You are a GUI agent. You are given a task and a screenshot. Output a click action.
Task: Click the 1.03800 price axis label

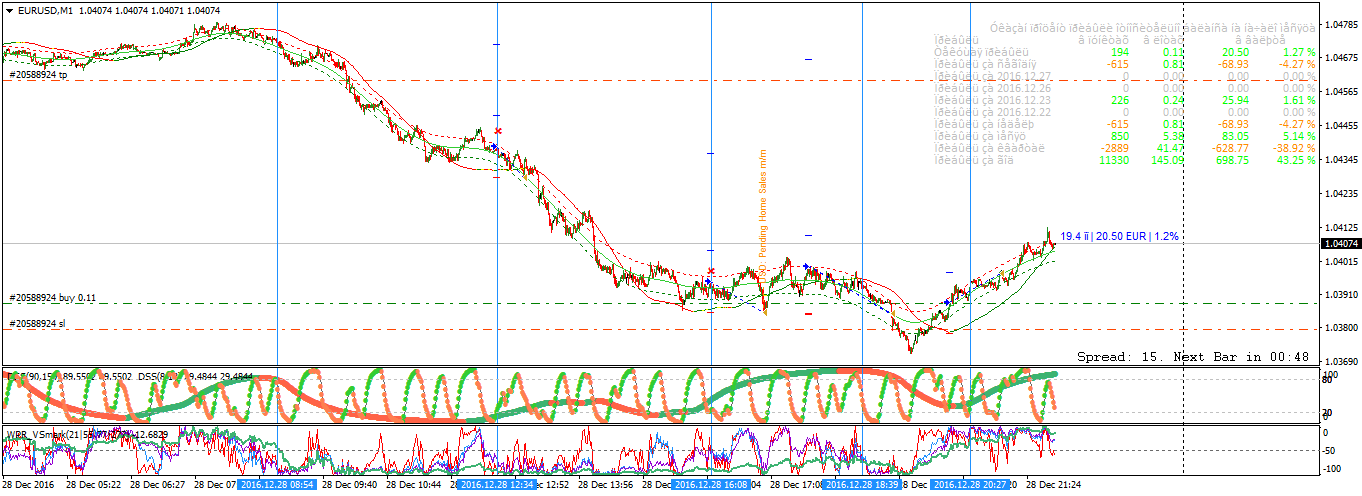1340,328
